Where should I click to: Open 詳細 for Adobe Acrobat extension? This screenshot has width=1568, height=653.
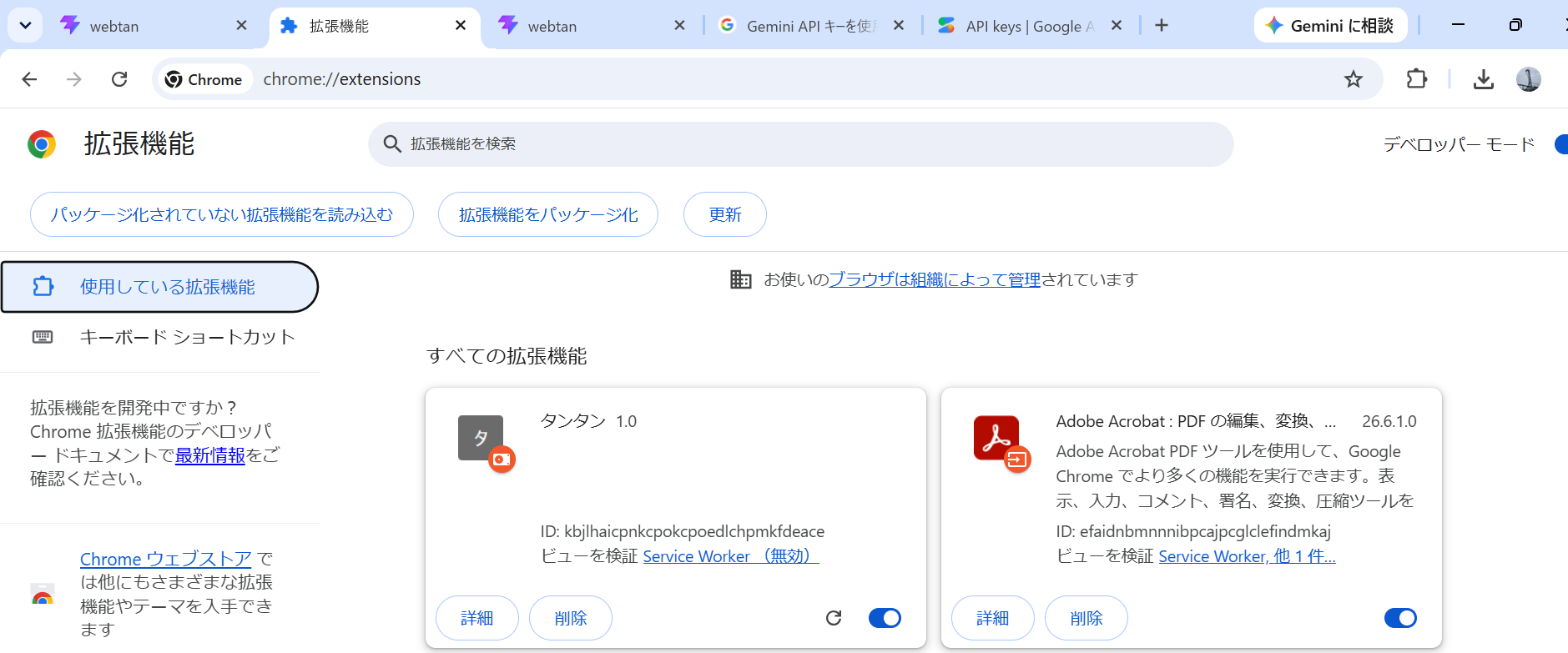point(993,618)
